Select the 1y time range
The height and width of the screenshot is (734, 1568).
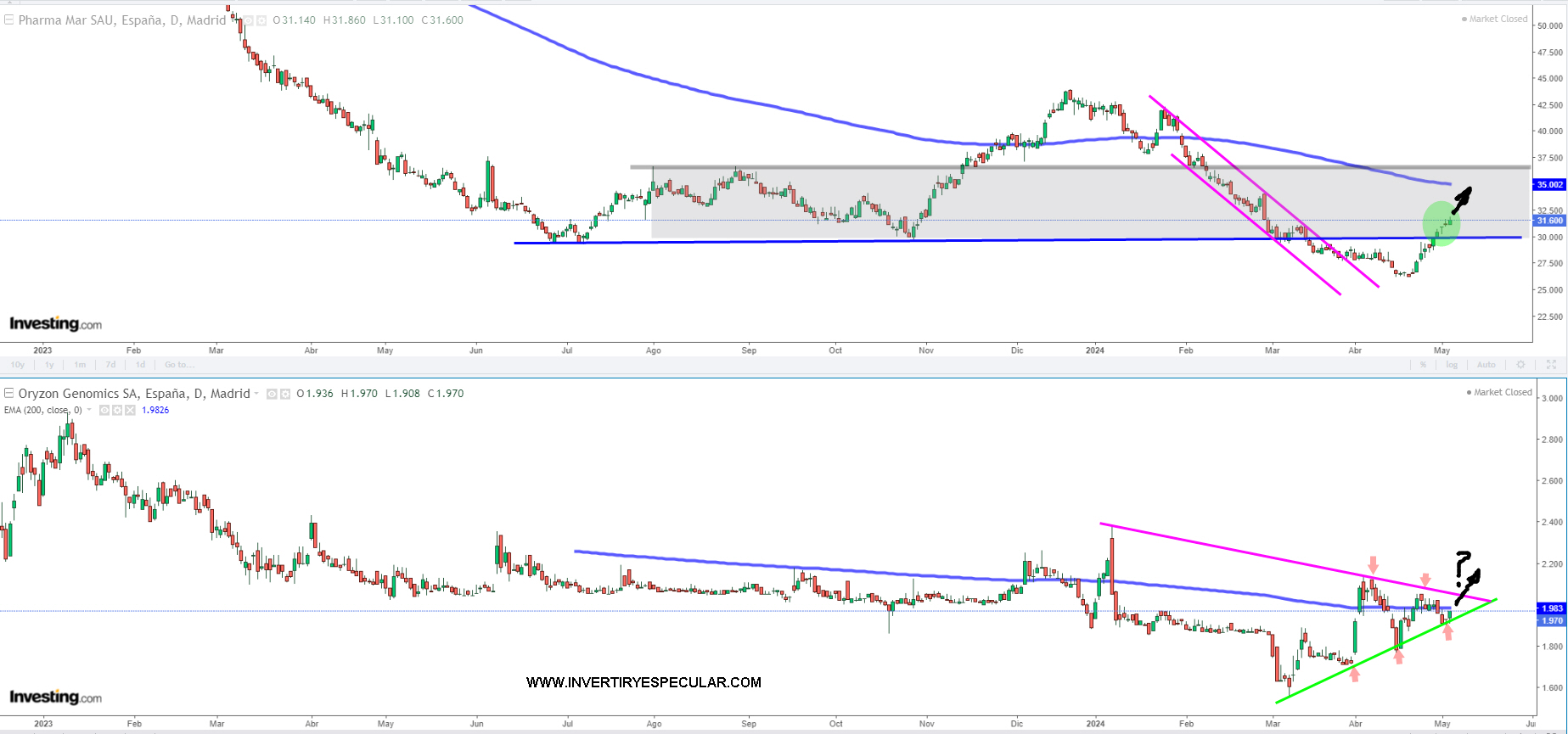(x=49, y=365)
